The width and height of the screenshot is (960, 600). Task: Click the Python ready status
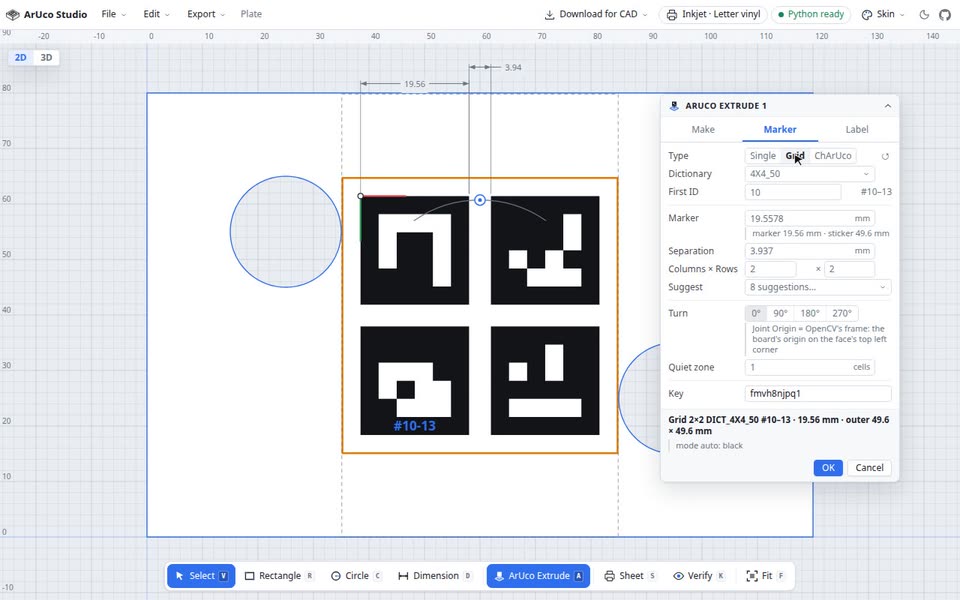(811, 14)
